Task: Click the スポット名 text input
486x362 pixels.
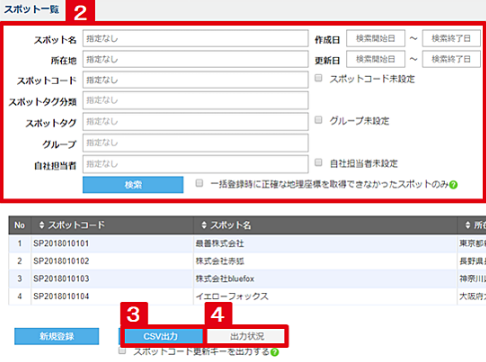Action: click(x=195, y=39)
